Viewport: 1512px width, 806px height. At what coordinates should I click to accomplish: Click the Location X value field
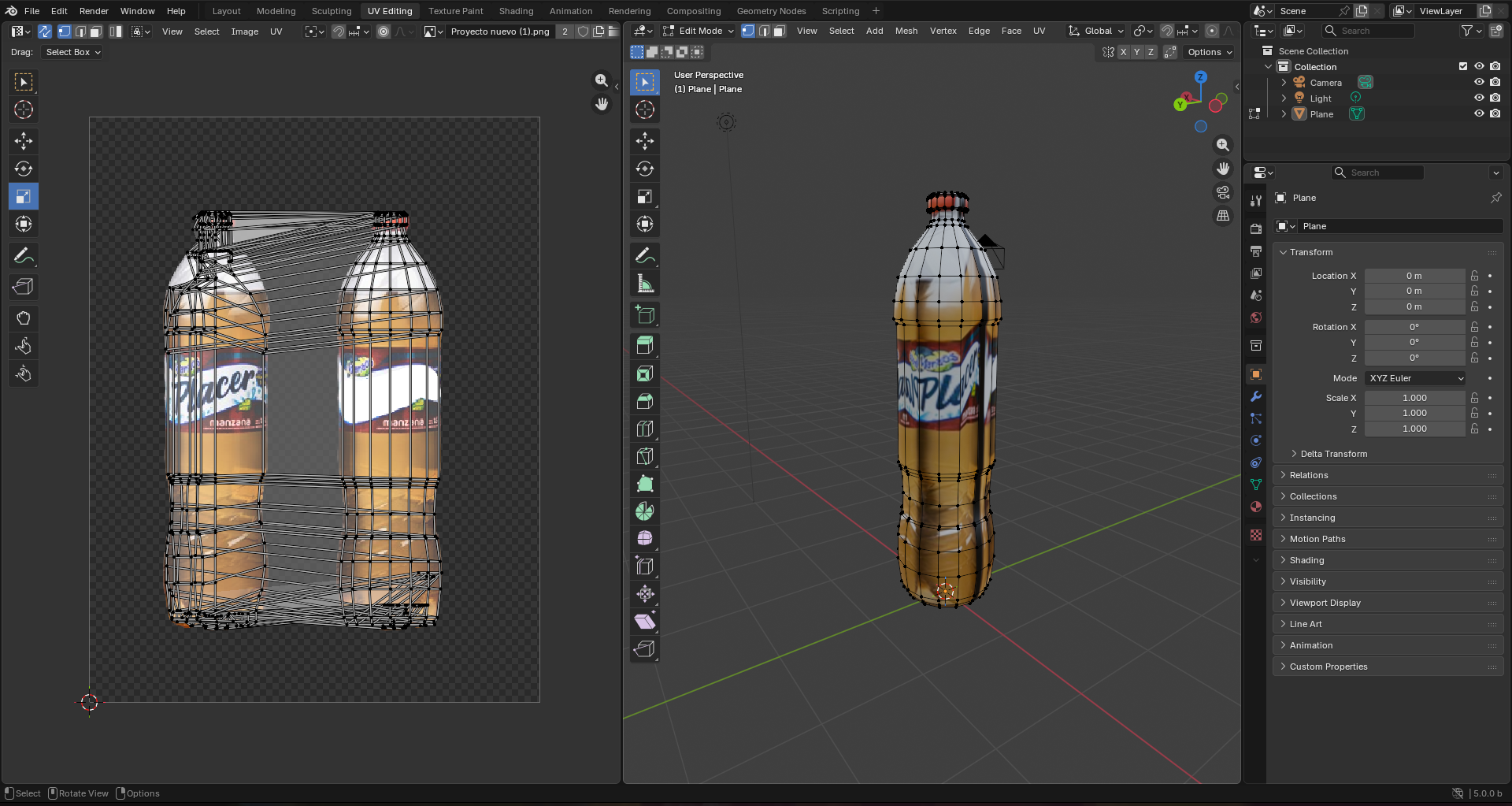click(1414, 276)
